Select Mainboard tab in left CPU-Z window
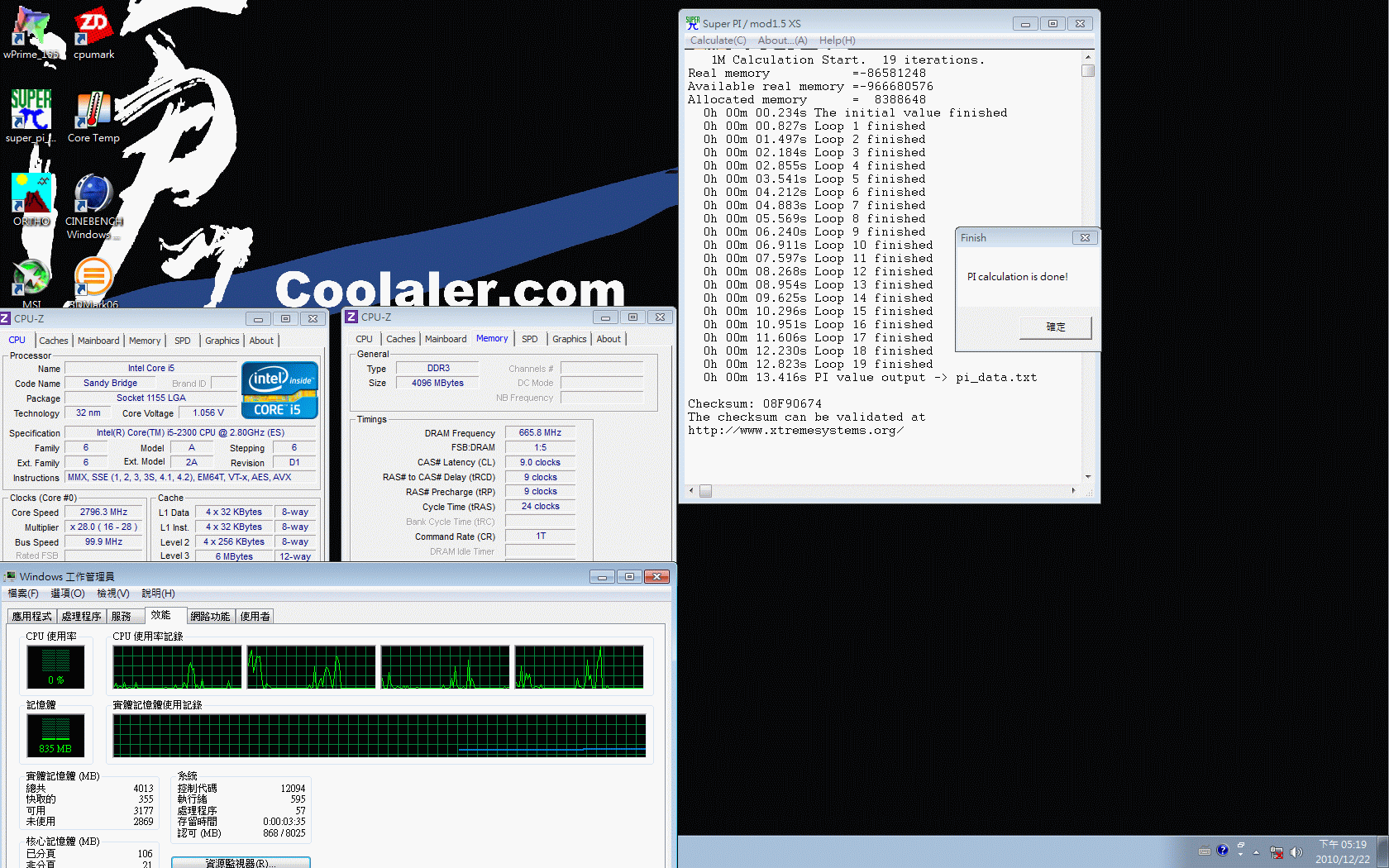 click(x=98, y=341)
